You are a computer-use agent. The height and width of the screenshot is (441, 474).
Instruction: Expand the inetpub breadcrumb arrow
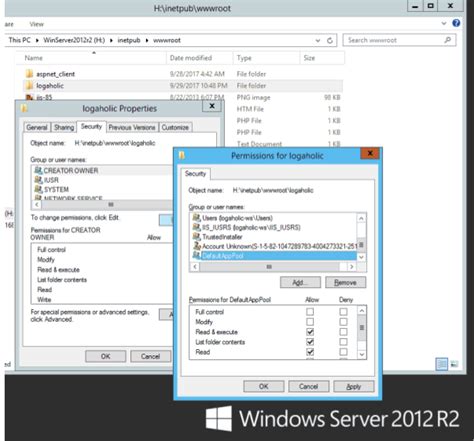point(147,40)
